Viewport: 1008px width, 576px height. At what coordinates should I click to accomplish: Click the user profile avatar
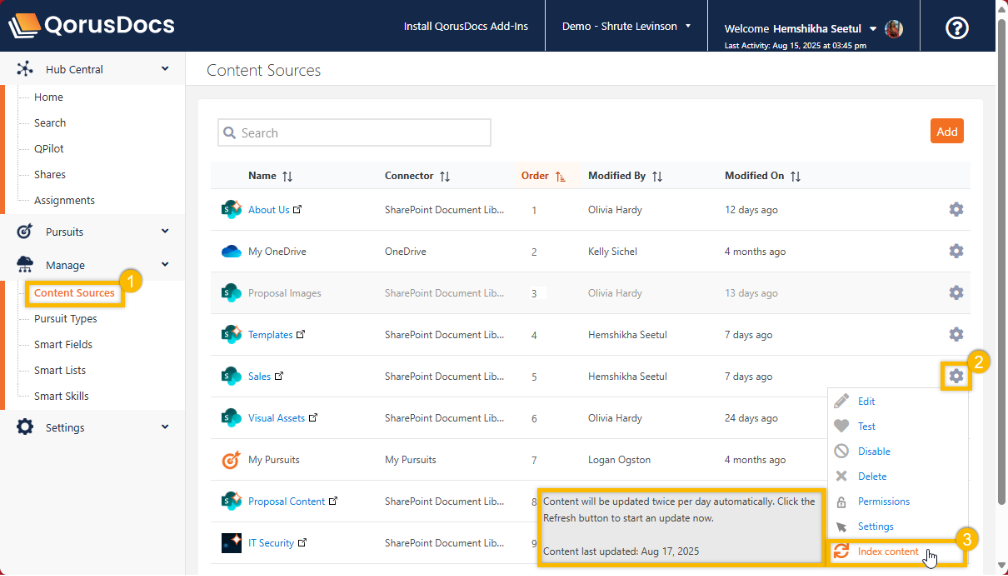894,28
